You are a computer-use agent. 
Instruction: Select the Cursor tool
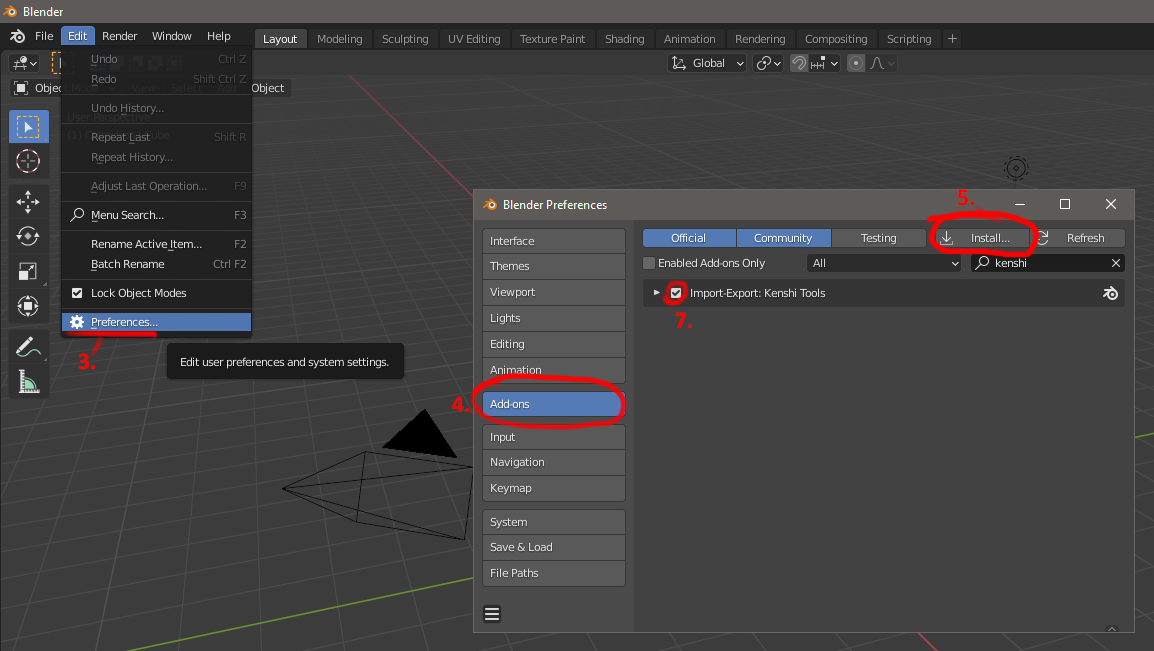(x=28, y=160)
